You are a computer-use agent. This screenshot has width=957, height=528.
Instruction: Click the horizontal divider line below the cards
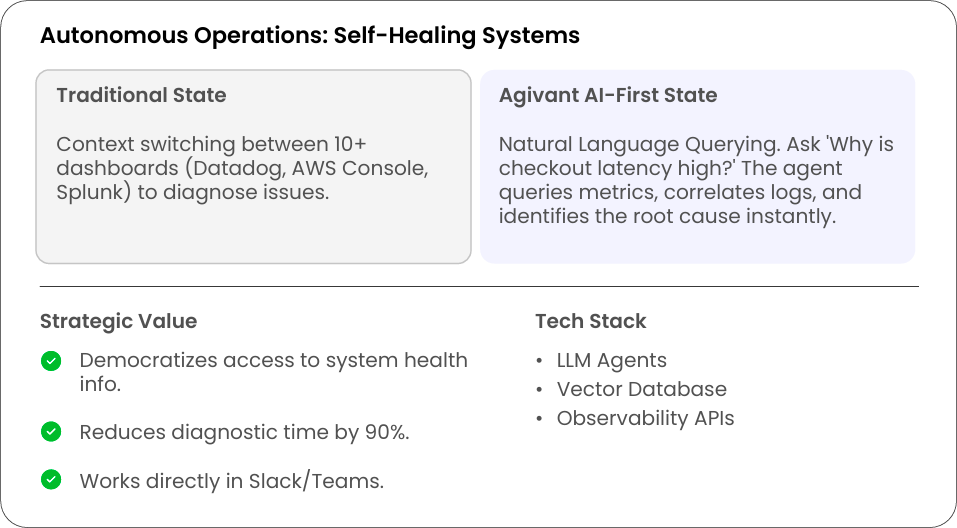(x=478, y=287)
